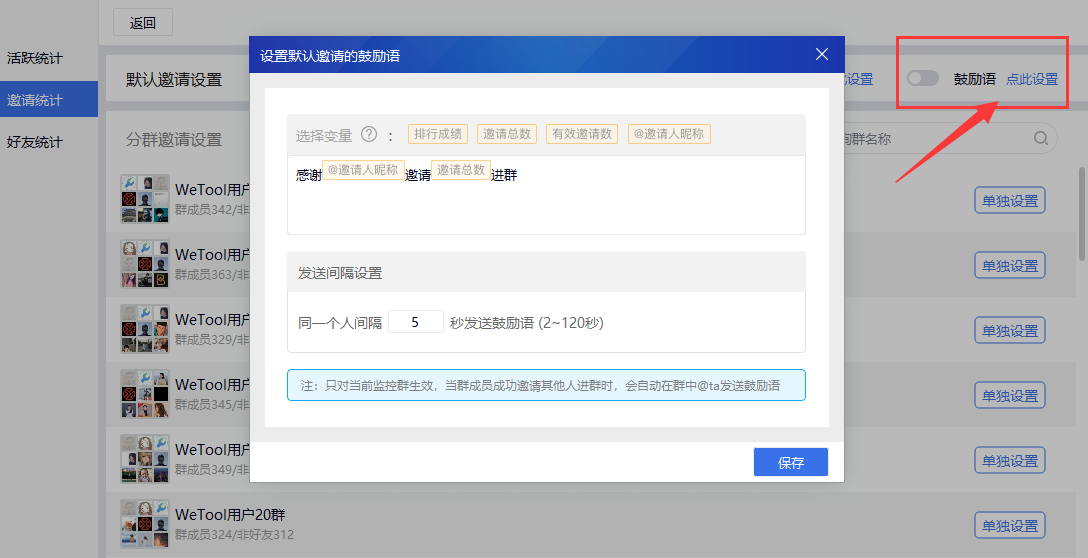Set the interval seconds field showing 5
Viewport: 1088px width, 558px height.
[x=416, y=322]
